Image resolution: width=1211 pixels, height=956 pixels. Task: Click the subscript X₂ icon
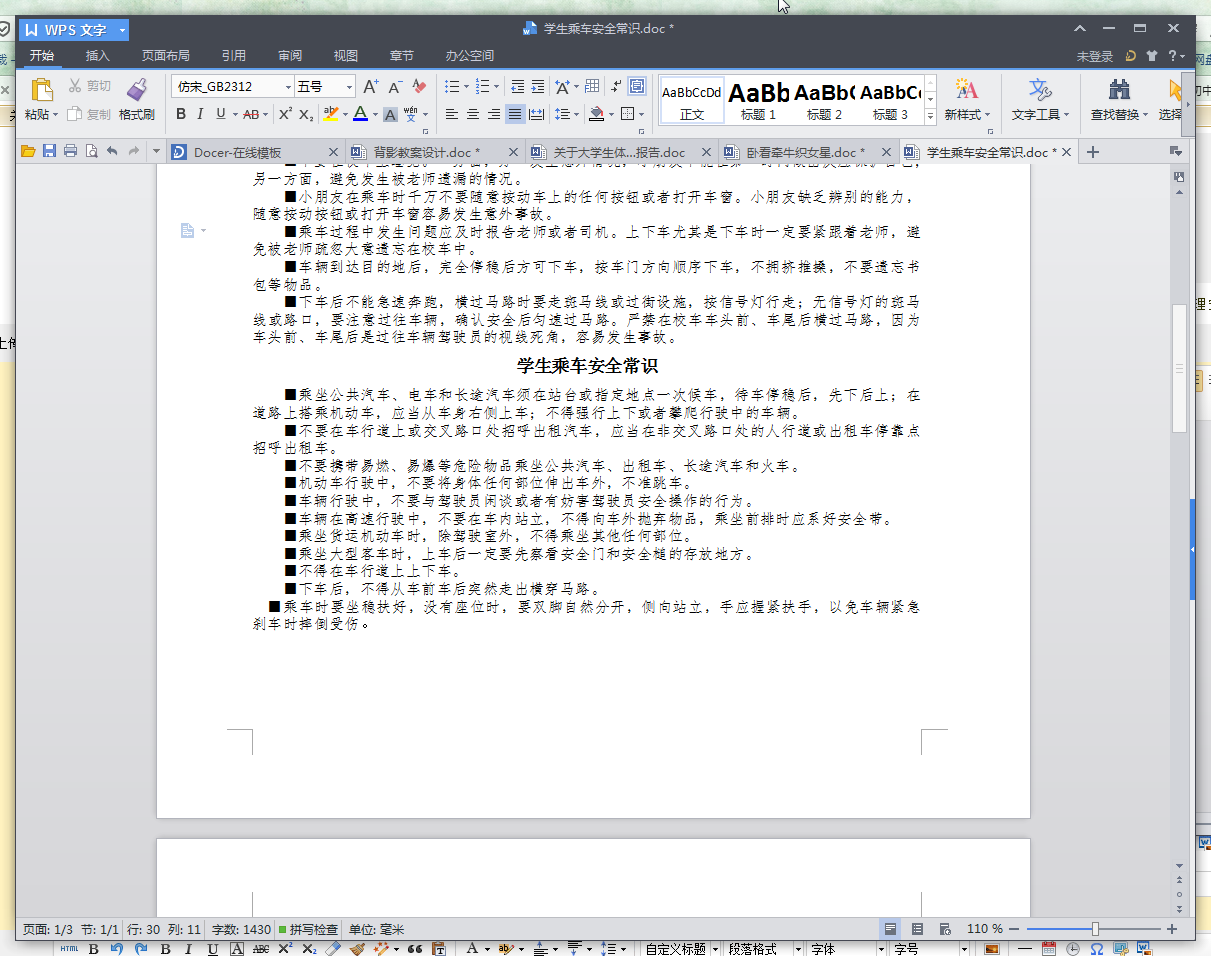[308, 115]
